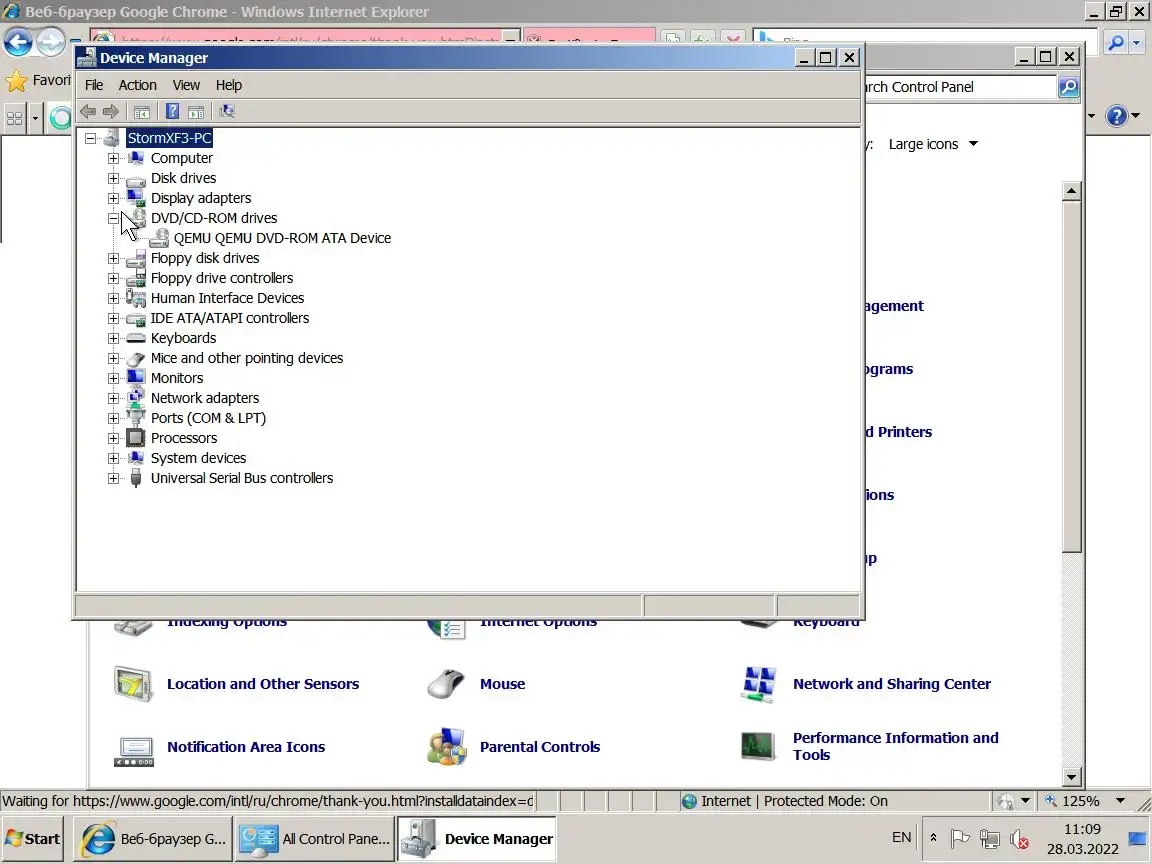Collapse the DVD/CD-ROM drives node
The width and height of the screenshot is (1152, 864).
[113, 218]
